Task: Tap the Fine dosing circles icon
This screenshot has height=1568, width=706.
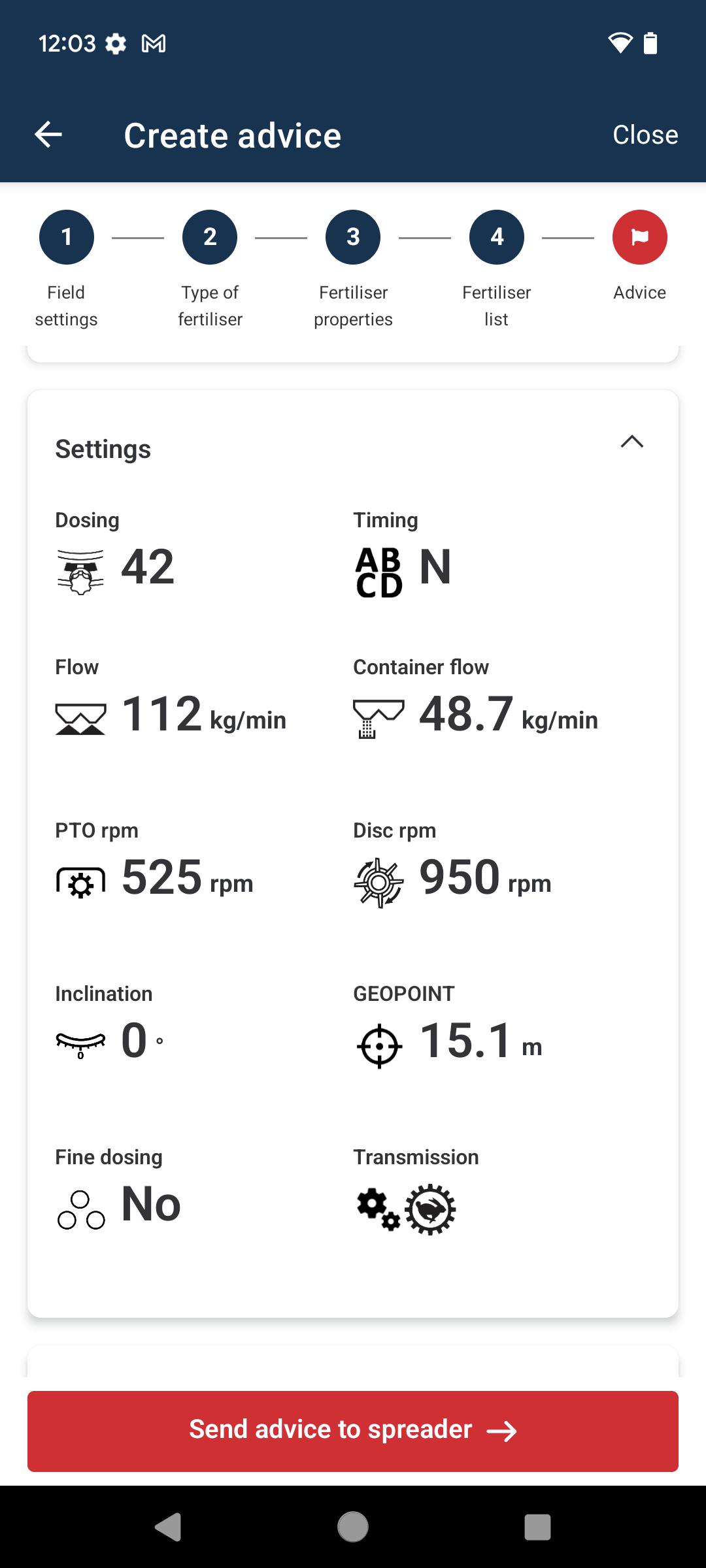Action: point(81,1210)
